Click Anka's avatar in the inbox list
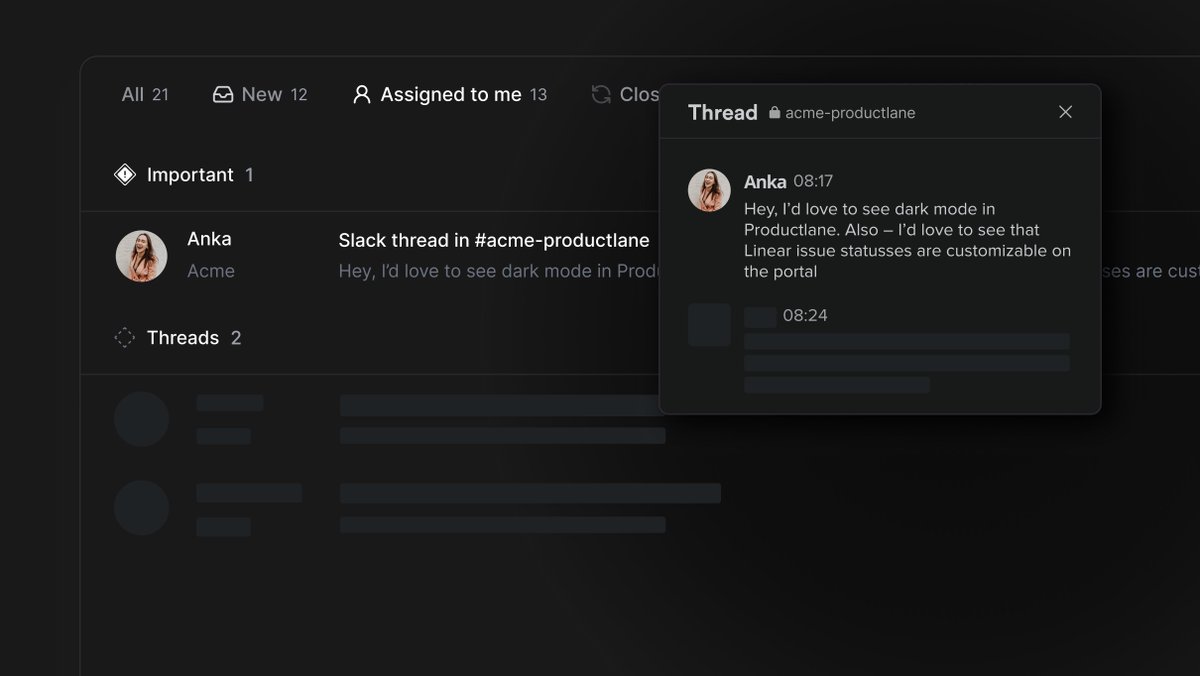This screenshot has height=676, width=1200. [141, 256]
